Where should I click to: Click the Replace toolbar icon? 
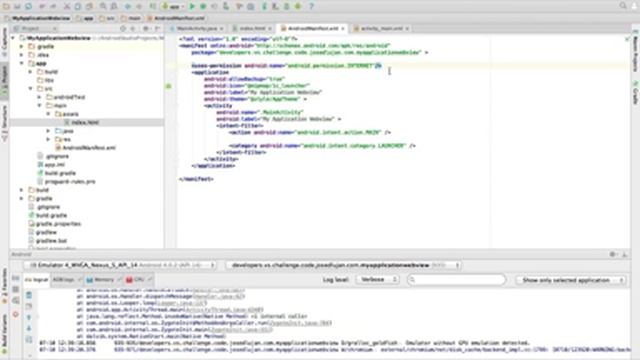[x=114, y=6]
